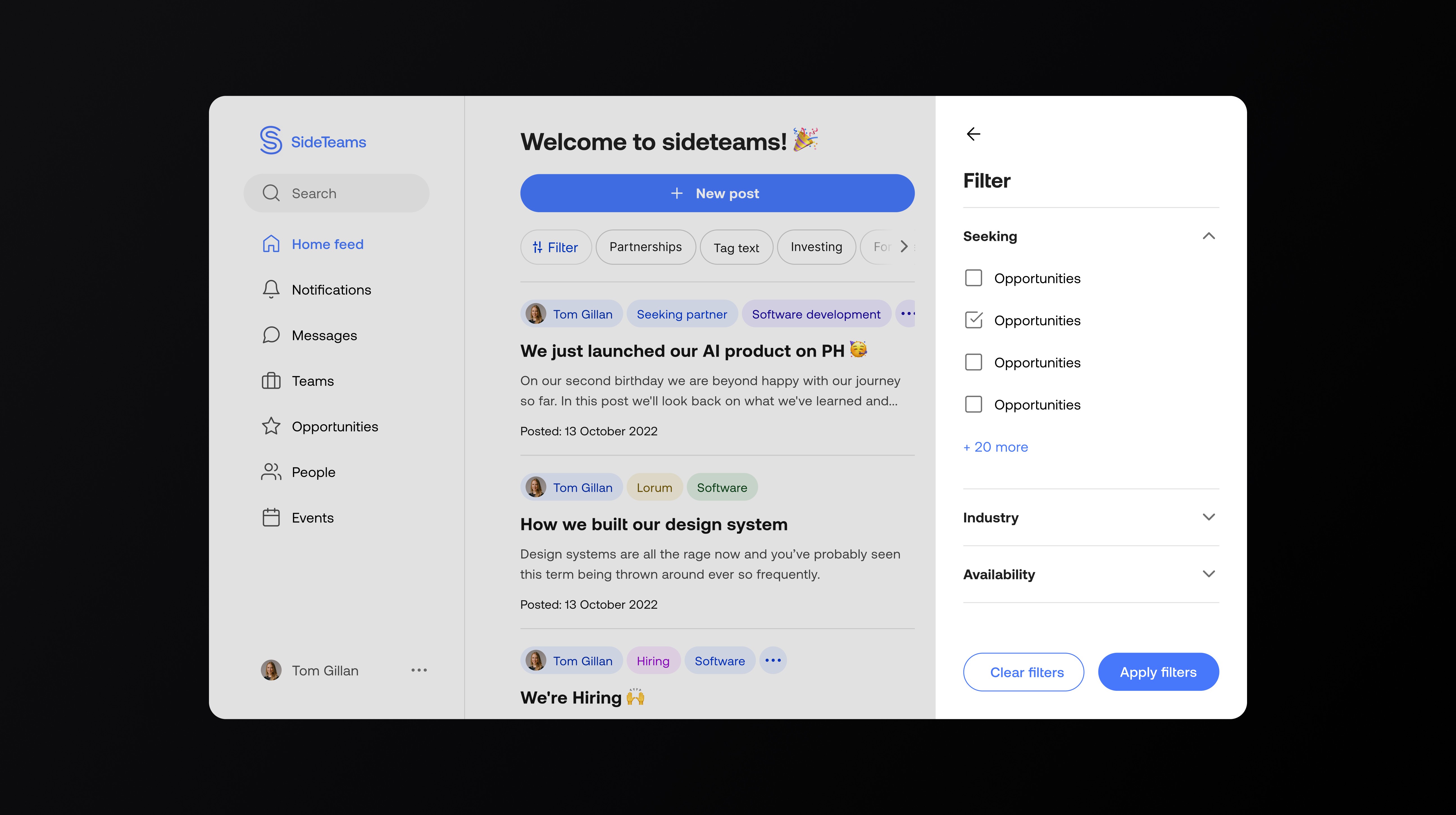This screenshot has width=1456, height=815.
Task: Click the Teams briefcase icon
Action: pyautogui.click(x=271, y=381)
